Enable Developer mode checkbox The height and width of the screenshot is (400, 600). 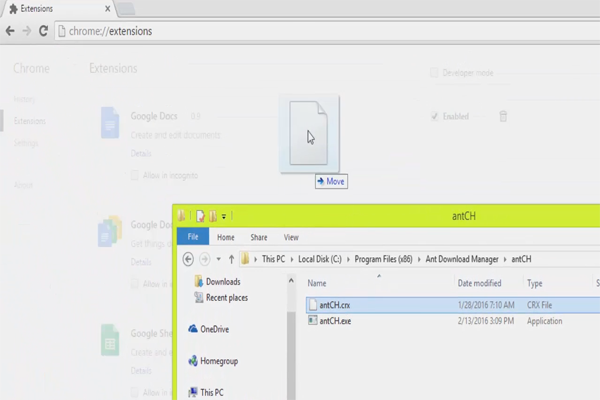click(x=434, y=72)
